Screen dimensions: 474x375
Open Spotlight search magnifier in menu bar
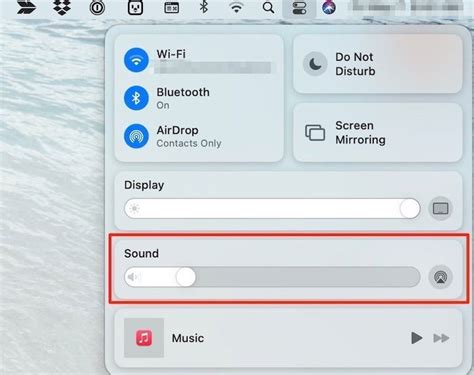pyautogui.click(x=268, y=7)
